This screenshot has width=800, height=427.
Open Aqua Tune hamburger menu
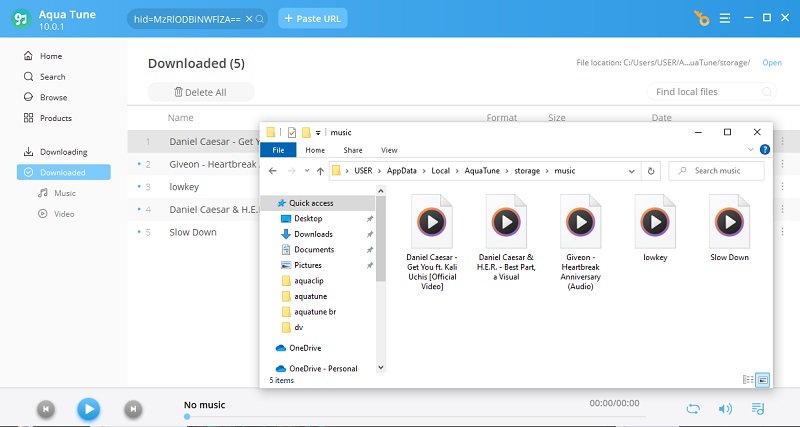[724, 18]
